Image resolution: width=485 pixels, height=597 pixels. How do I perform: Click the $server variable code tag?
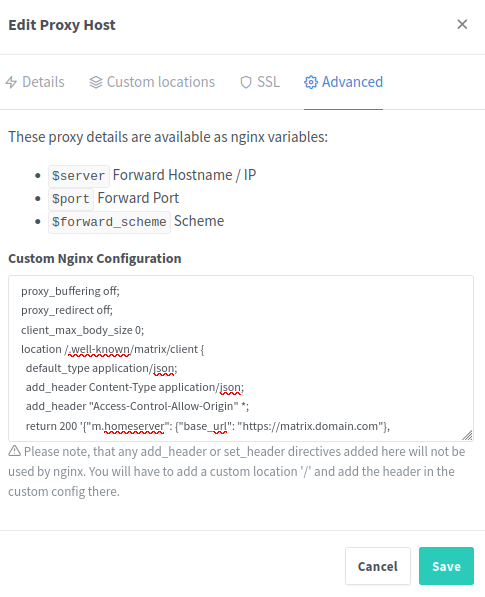click(x=79, y=176)
